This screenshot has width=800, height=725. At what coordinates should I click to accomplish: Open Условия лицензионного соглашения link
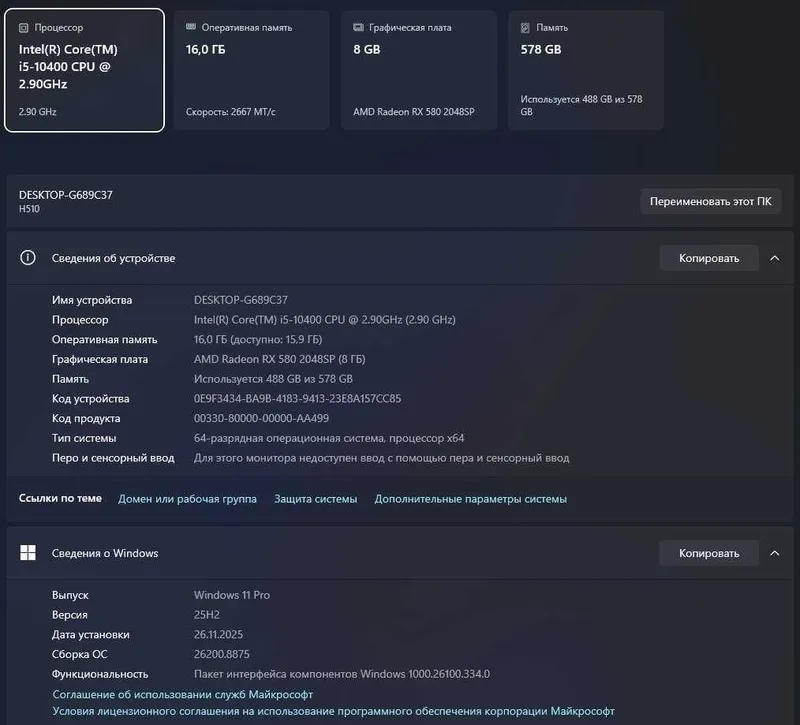pos(333,711)
